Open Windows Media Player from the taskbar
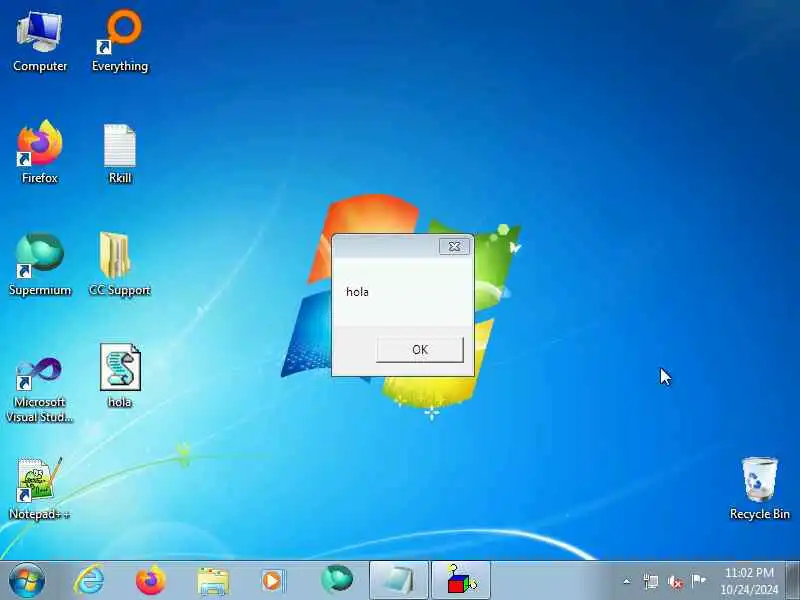This screenshot has height=600, width=800. tap(274, 581)
